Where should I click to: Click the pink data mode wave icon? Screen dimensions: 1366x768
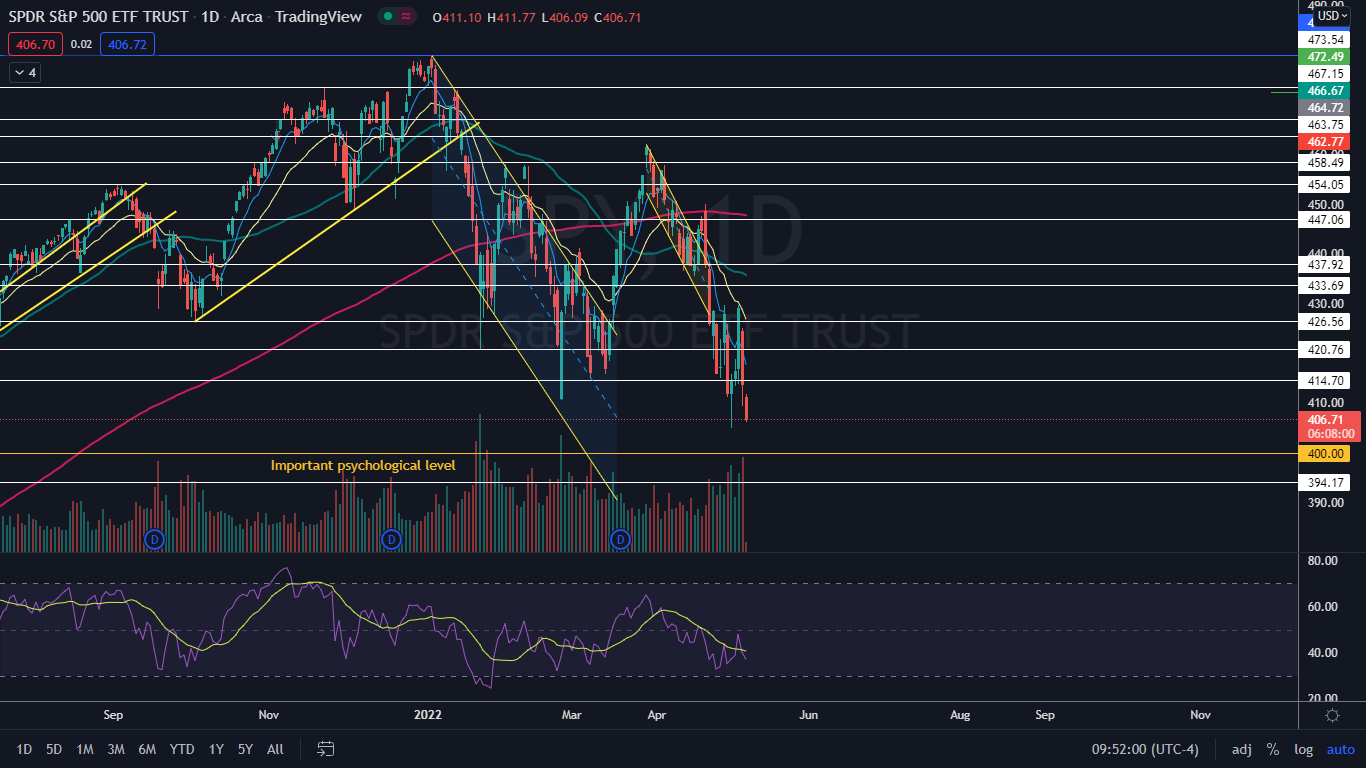pyautogui.click(x=406, y=17)
